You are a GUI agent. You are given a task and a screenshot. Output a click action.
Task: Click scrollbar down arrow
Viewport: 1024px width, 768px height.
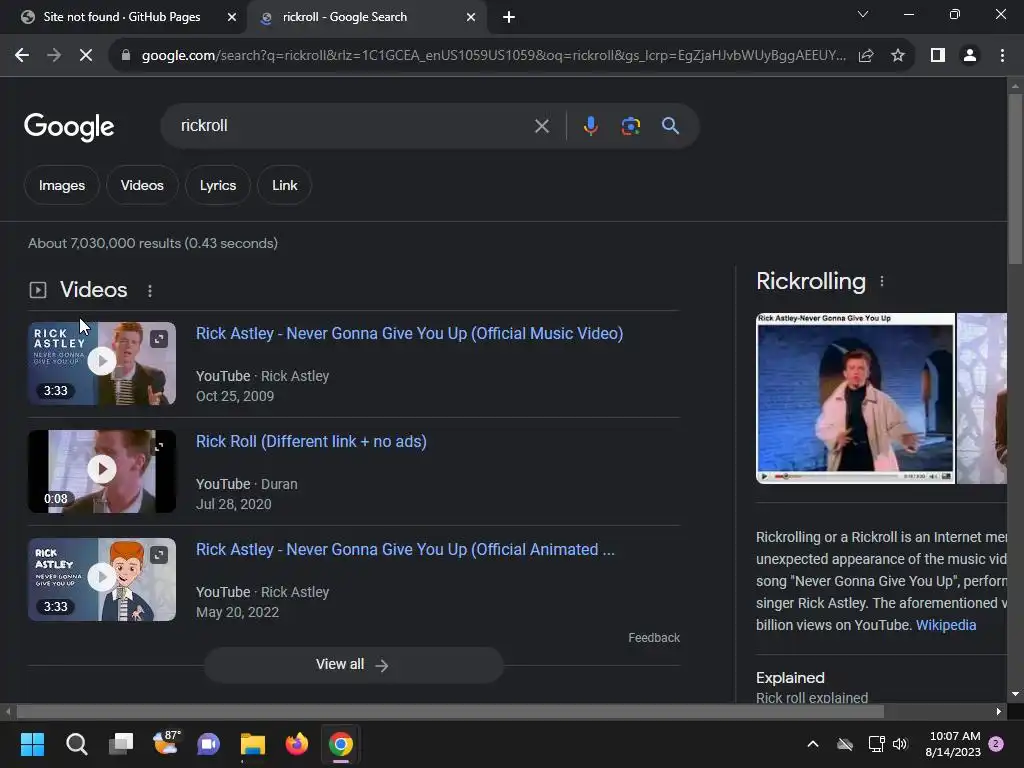point(1015,694)
